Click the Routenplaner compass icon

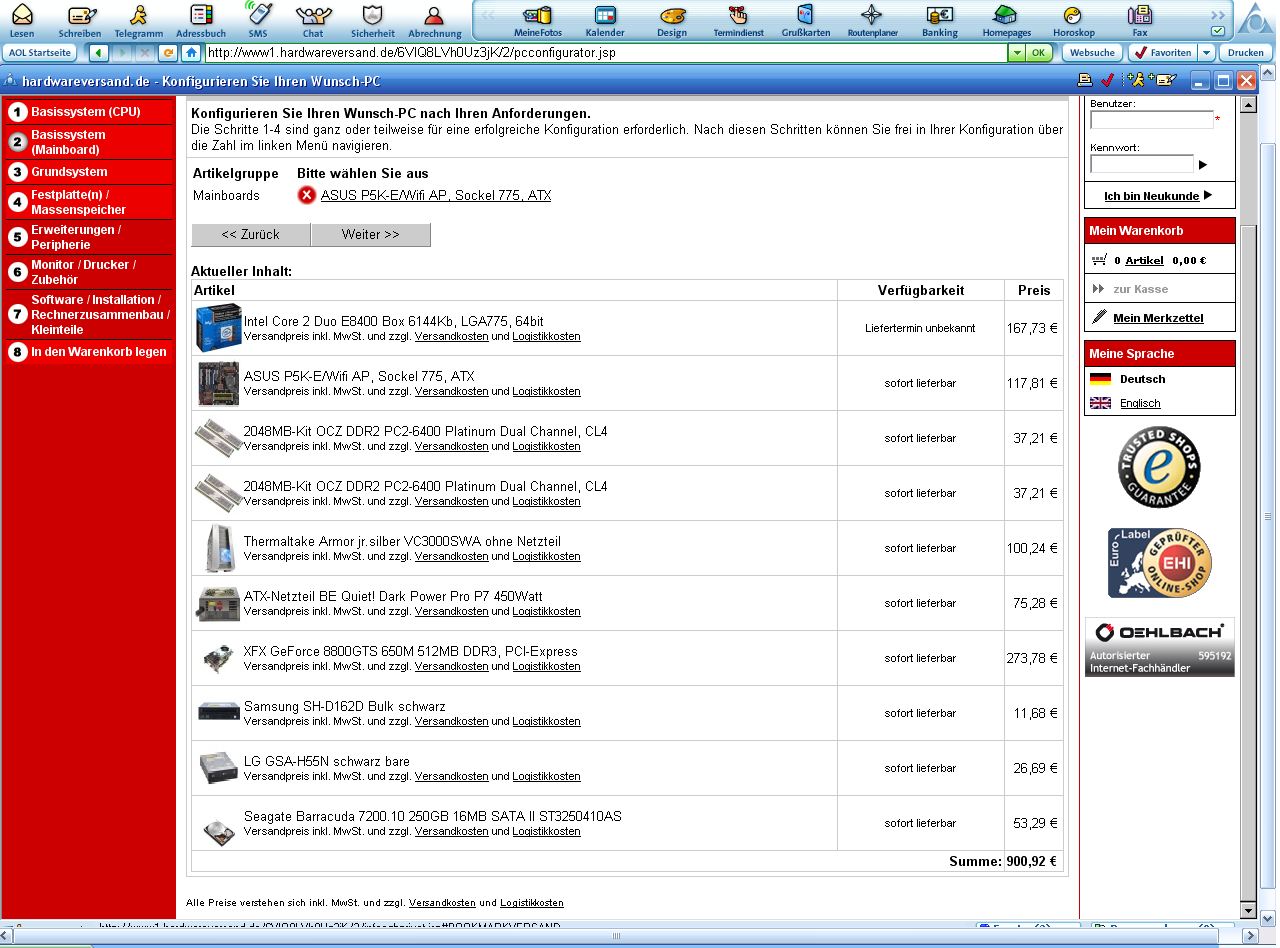tap(872, 19)
